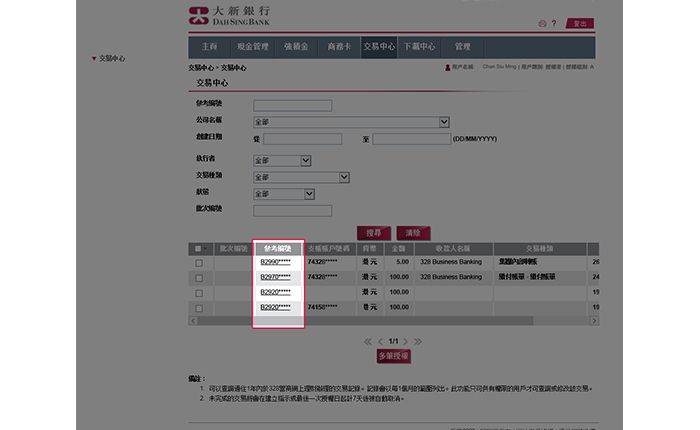Screen dimensions: 700x430
Task: Click the 收款人名稱 column header
Action: (x=453, y=249)
